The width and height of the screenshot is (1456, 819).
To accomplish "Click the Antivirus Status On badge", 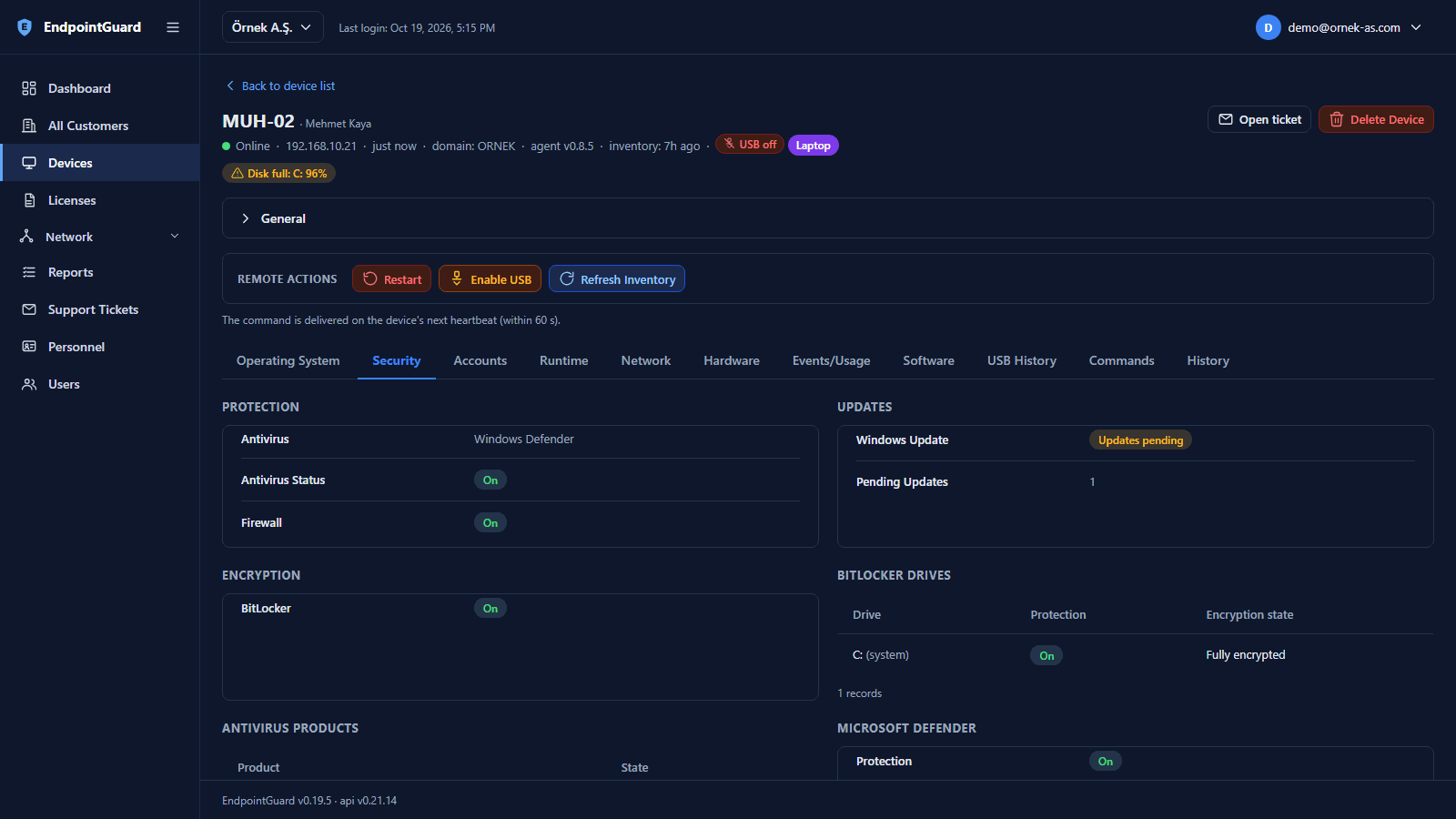I will 490,480.
